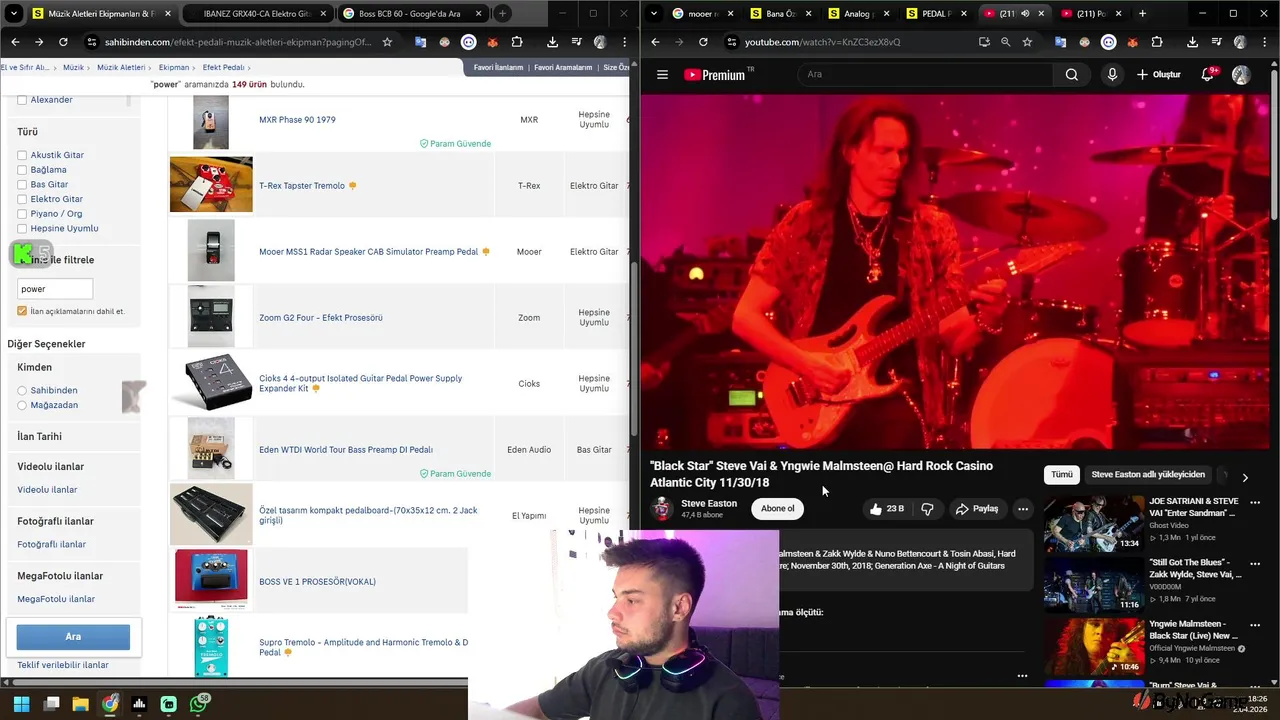
Task: Toggle İlan açıklamalarını dahil et checkbox
Action: 22,311
